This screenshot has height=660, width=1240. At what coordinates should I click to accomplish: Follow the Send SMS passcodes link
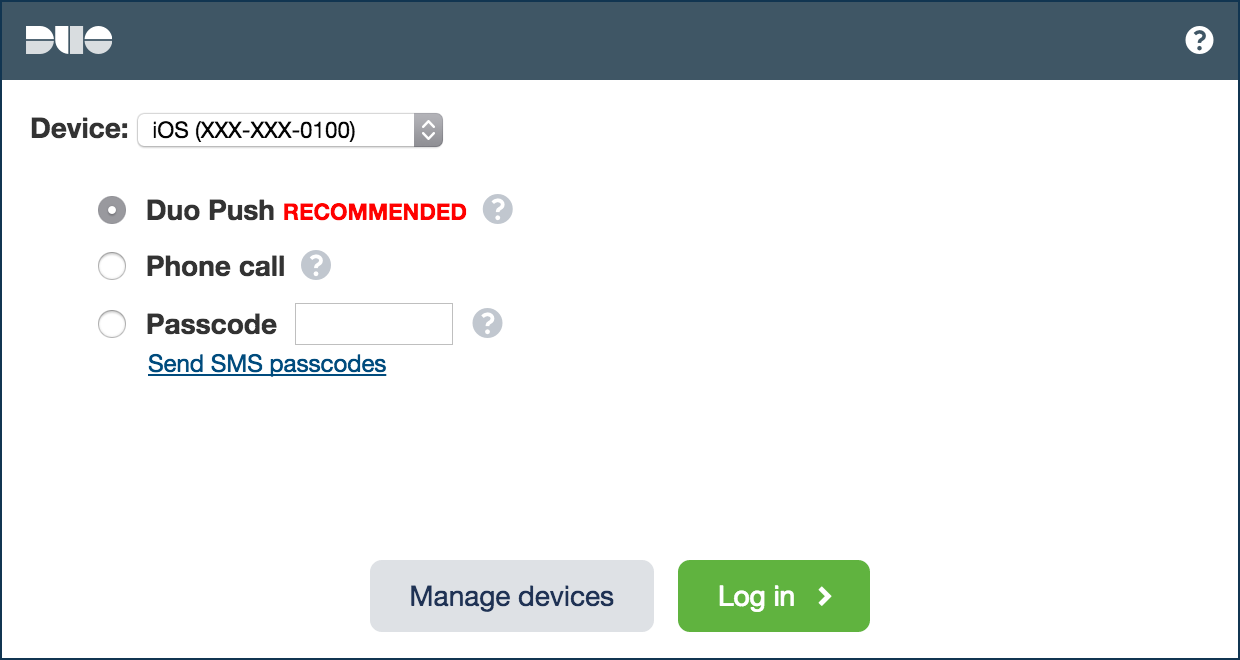coord(267,363)
